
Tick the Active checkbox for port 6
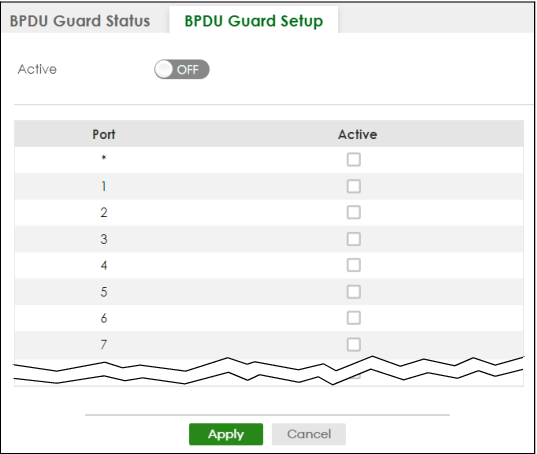pos(353,318)
